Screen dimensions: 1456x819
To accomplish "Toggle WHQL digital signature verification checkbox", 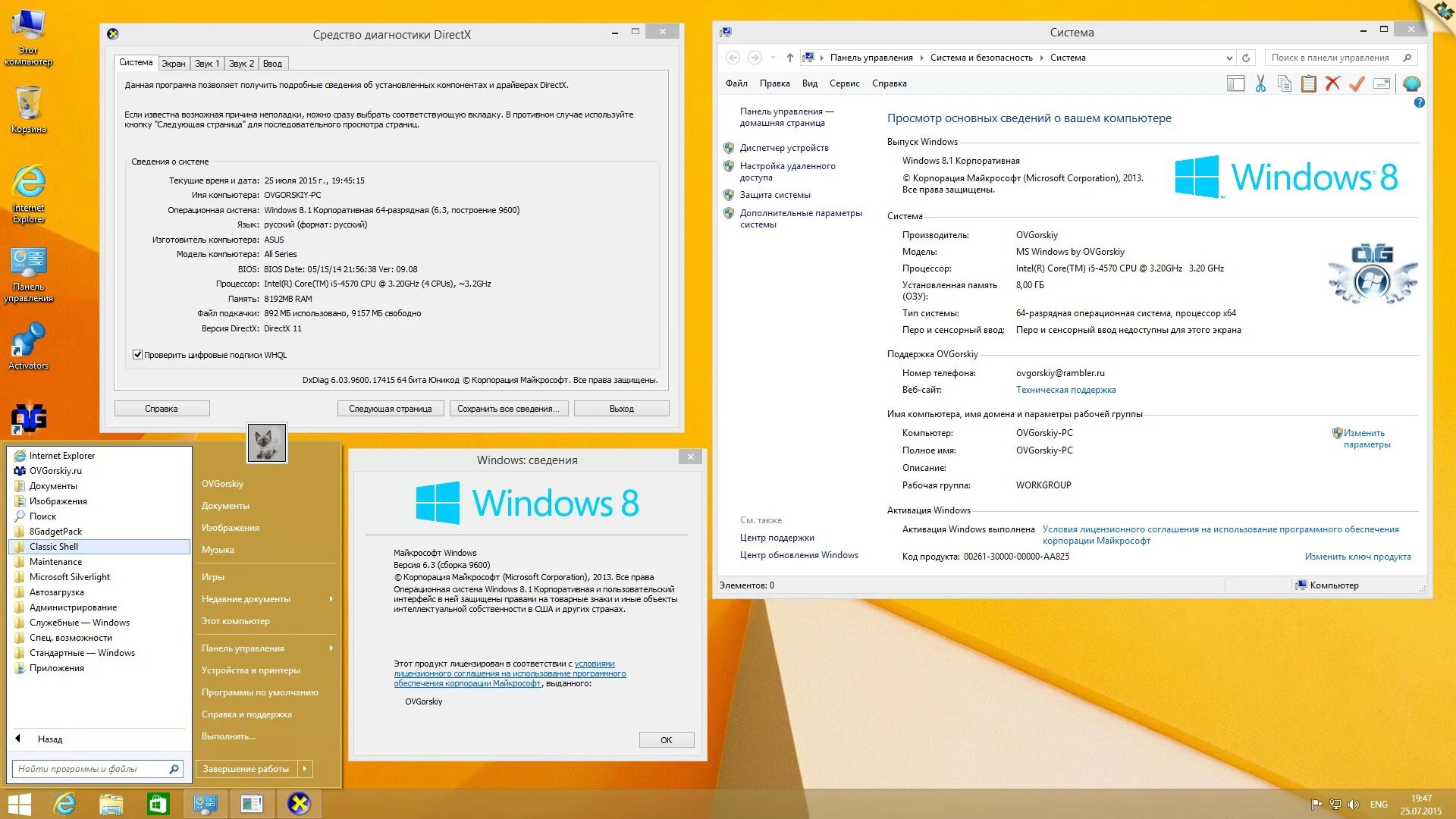I will click(x=137, y=354).
